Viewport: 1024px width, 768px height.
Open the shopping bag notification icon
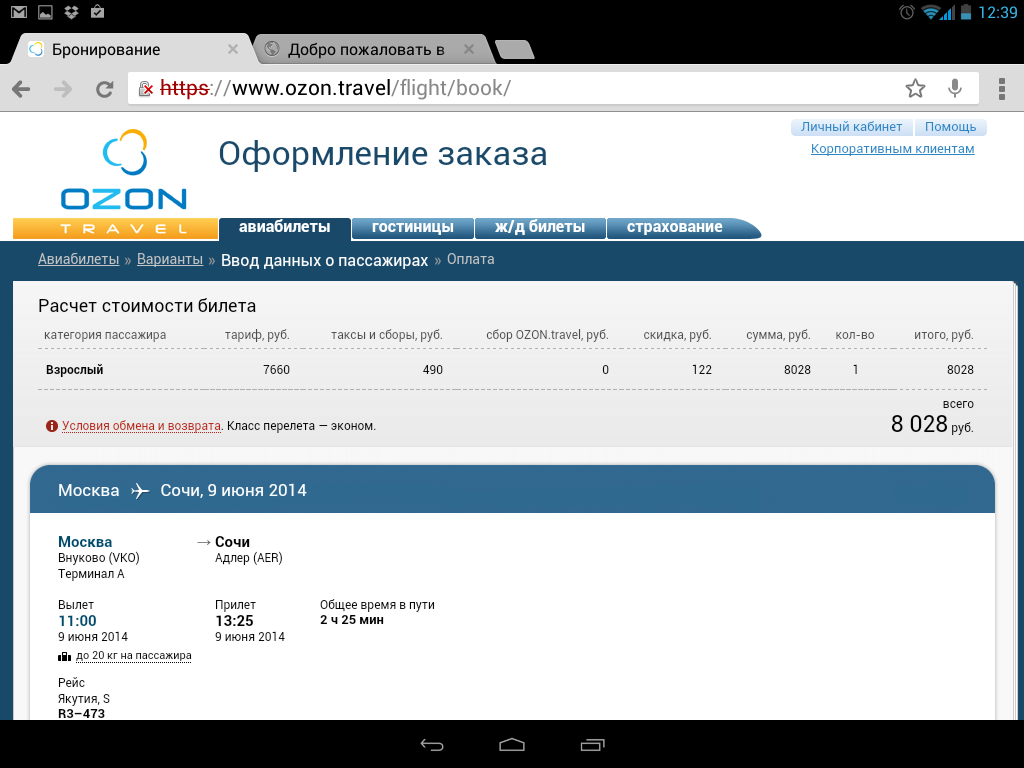[x=97, y=12]
